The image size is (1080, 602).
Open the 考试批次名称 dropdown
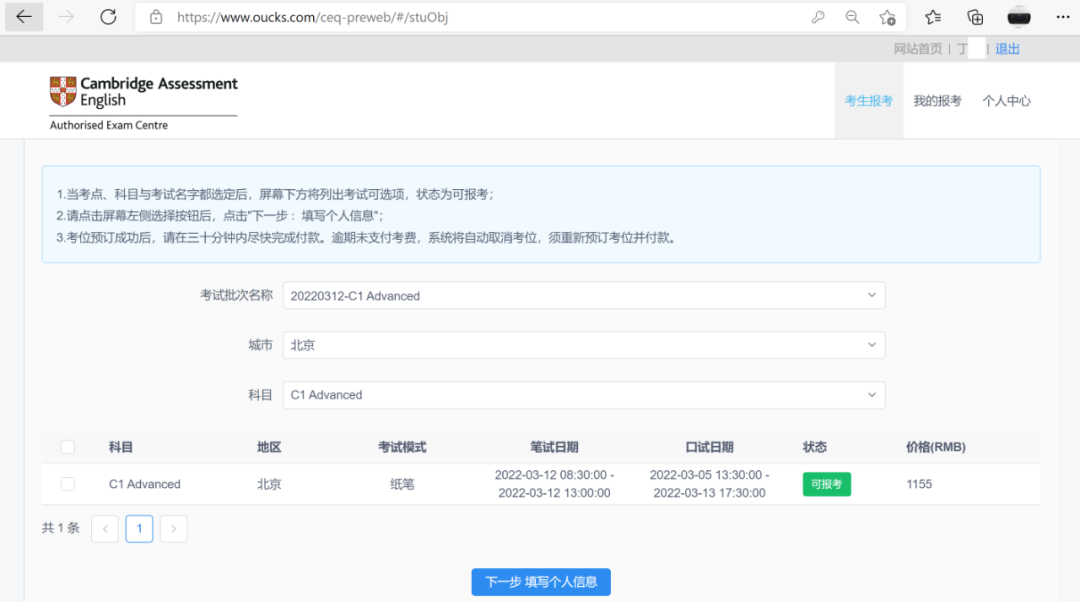(584, 295)
